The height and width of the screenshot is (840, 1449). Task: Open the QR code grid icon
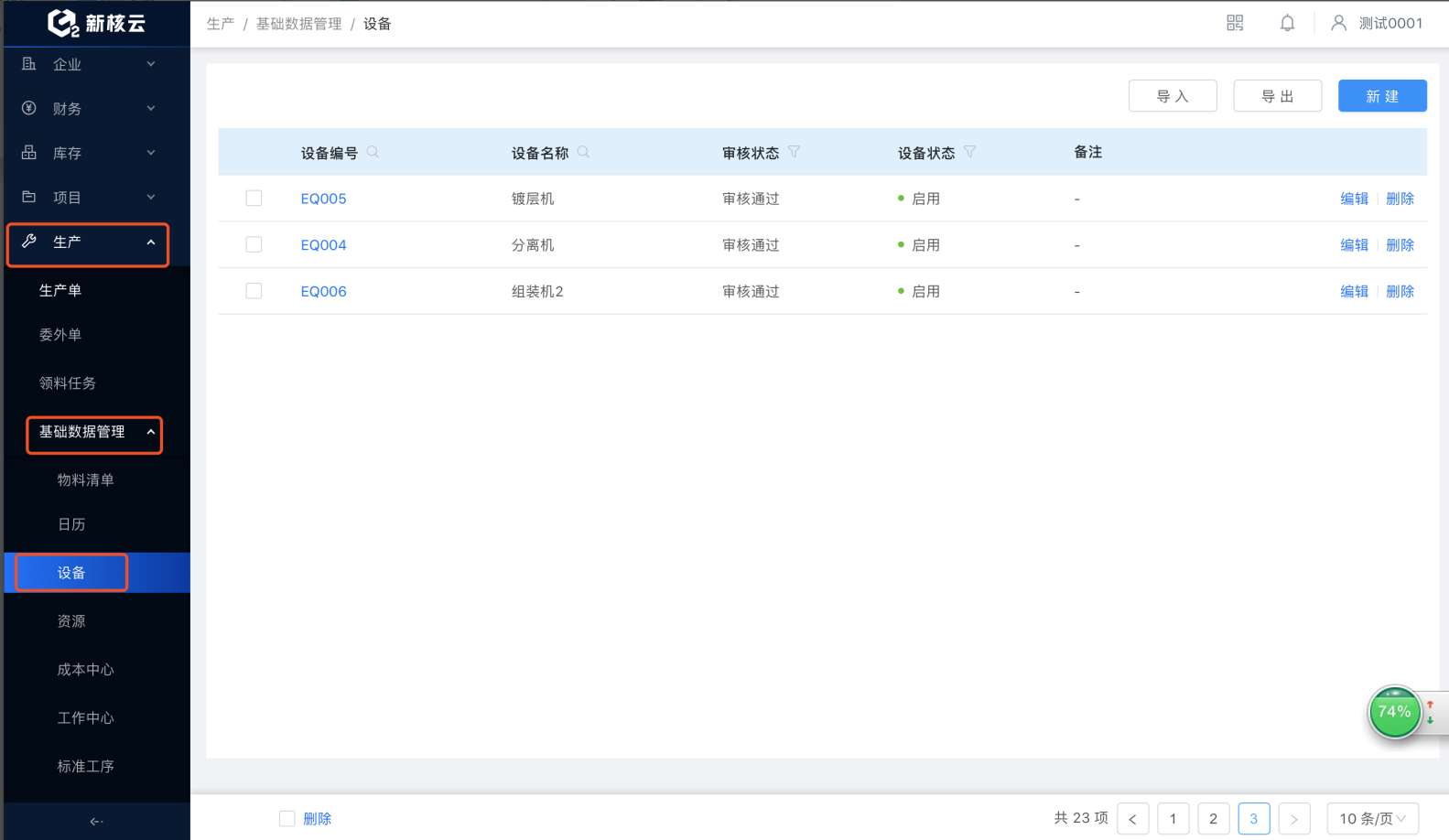1235,23
